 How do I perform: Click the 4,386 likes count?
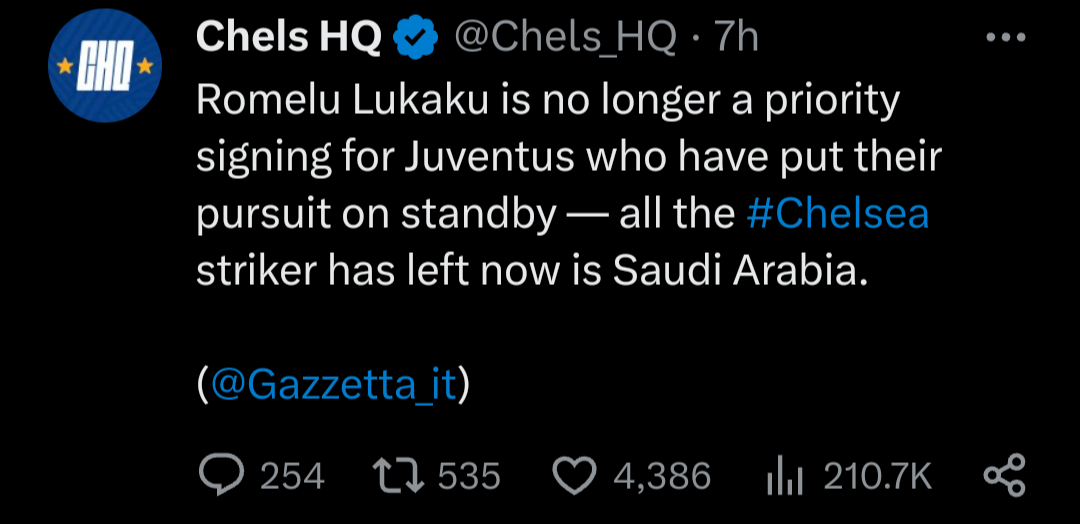[661, 477]
